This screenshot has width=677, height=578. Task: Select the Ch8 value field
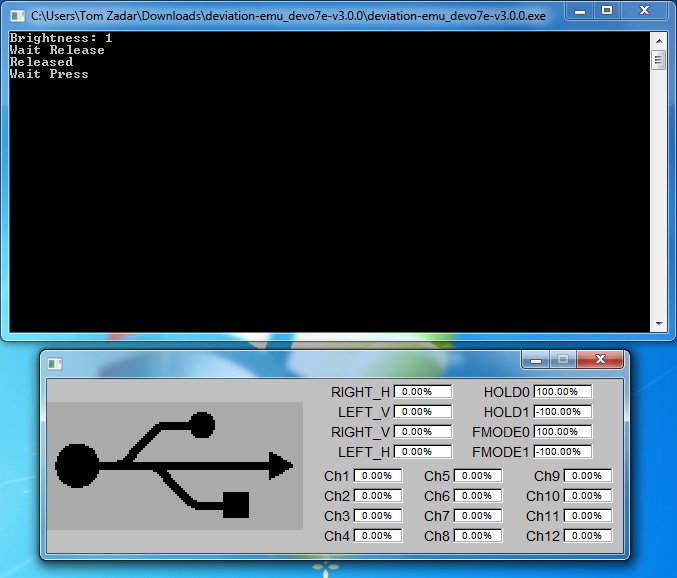(478, 536)
